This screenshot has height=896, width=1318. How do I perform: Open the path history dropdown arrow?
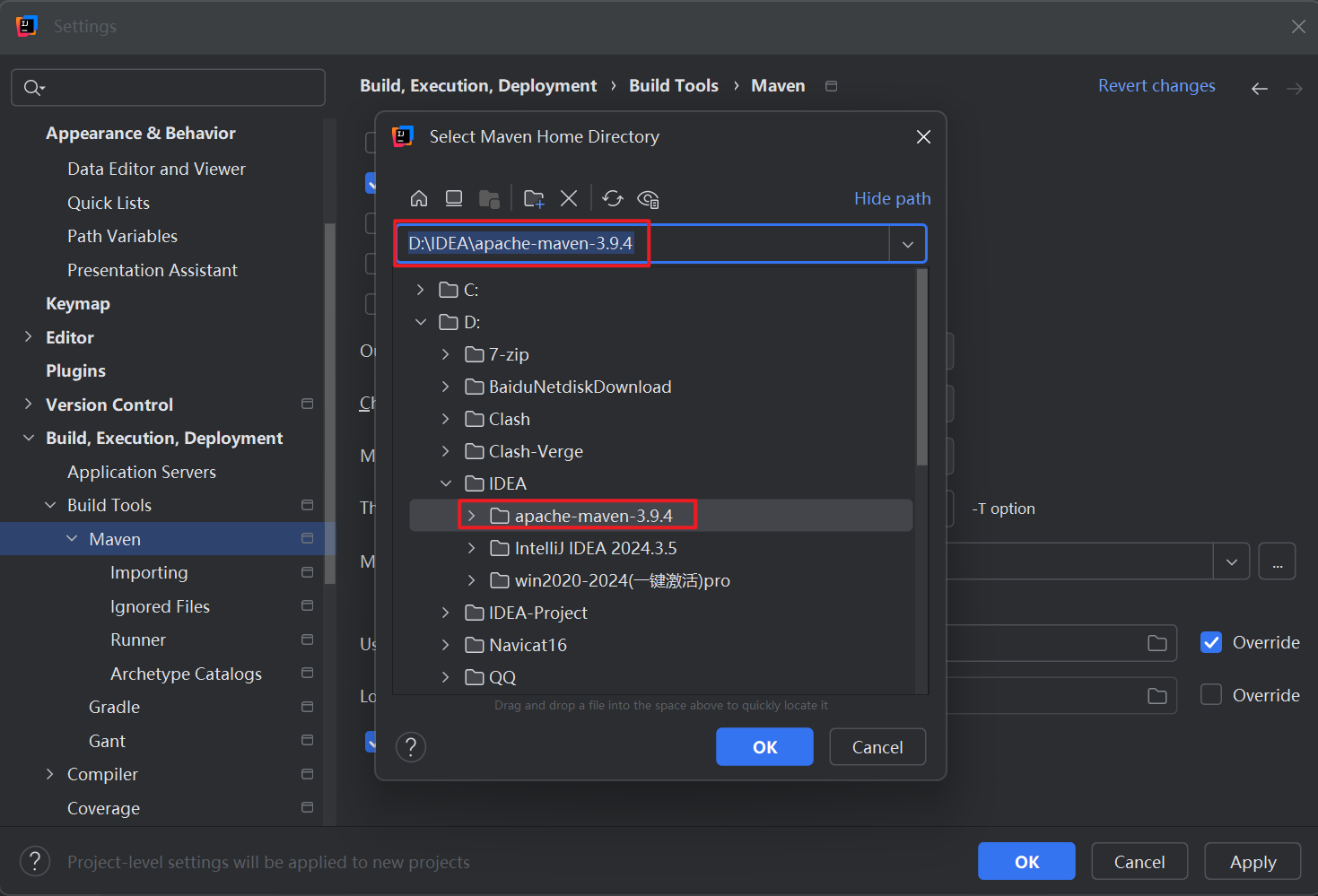coord(908,244)
